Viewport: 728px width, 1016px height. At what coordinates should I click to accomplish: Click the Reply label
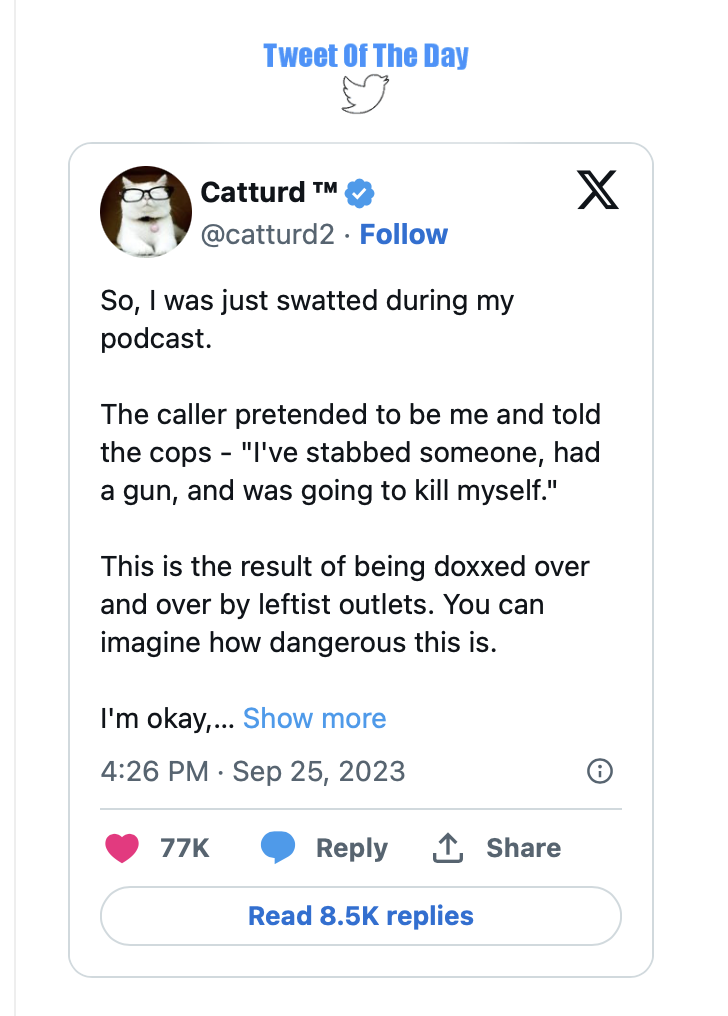point(352,848)
